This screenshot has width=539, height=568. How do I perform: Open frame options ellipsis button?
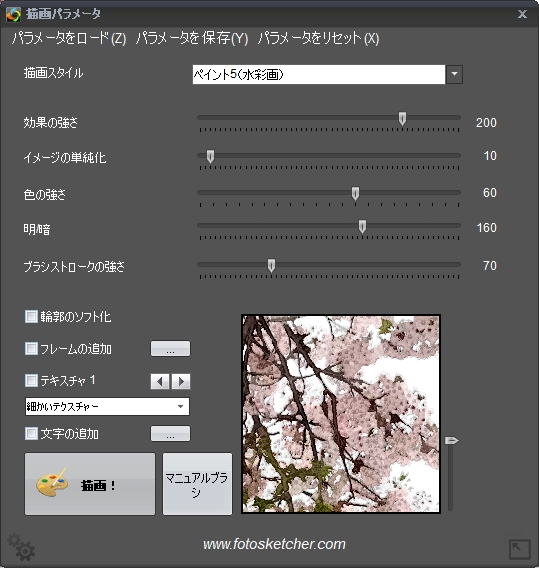pos(170,348)
